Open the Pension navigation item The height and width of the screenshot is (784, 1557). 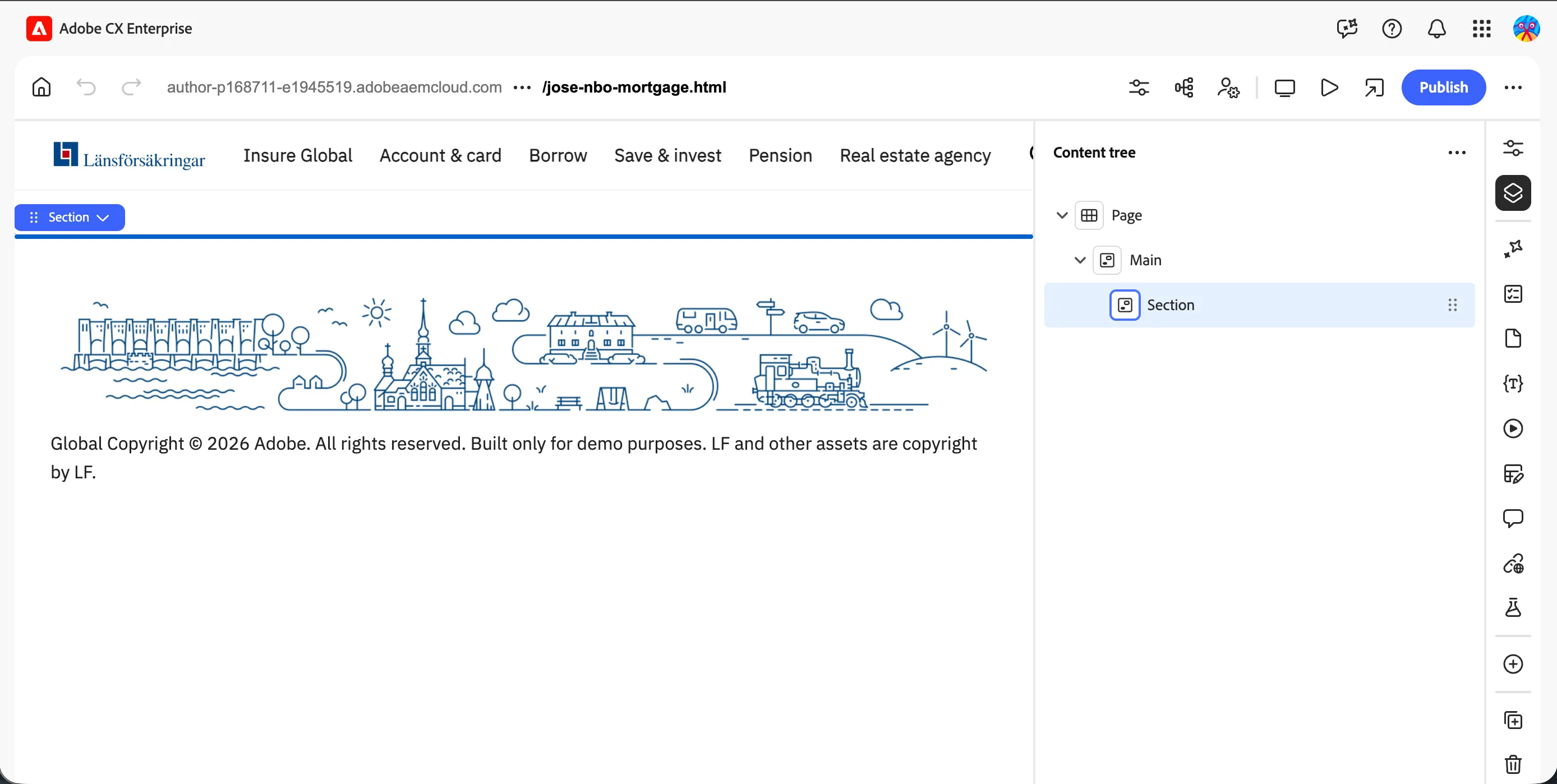click(780, 155)
